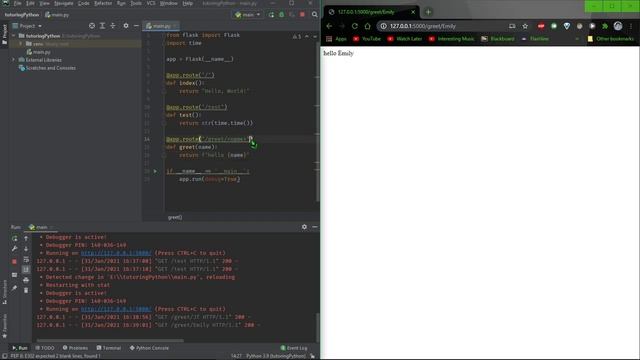
Task: Click the up-arrow scroll icon in the Run panel
Action: point(26,238)
